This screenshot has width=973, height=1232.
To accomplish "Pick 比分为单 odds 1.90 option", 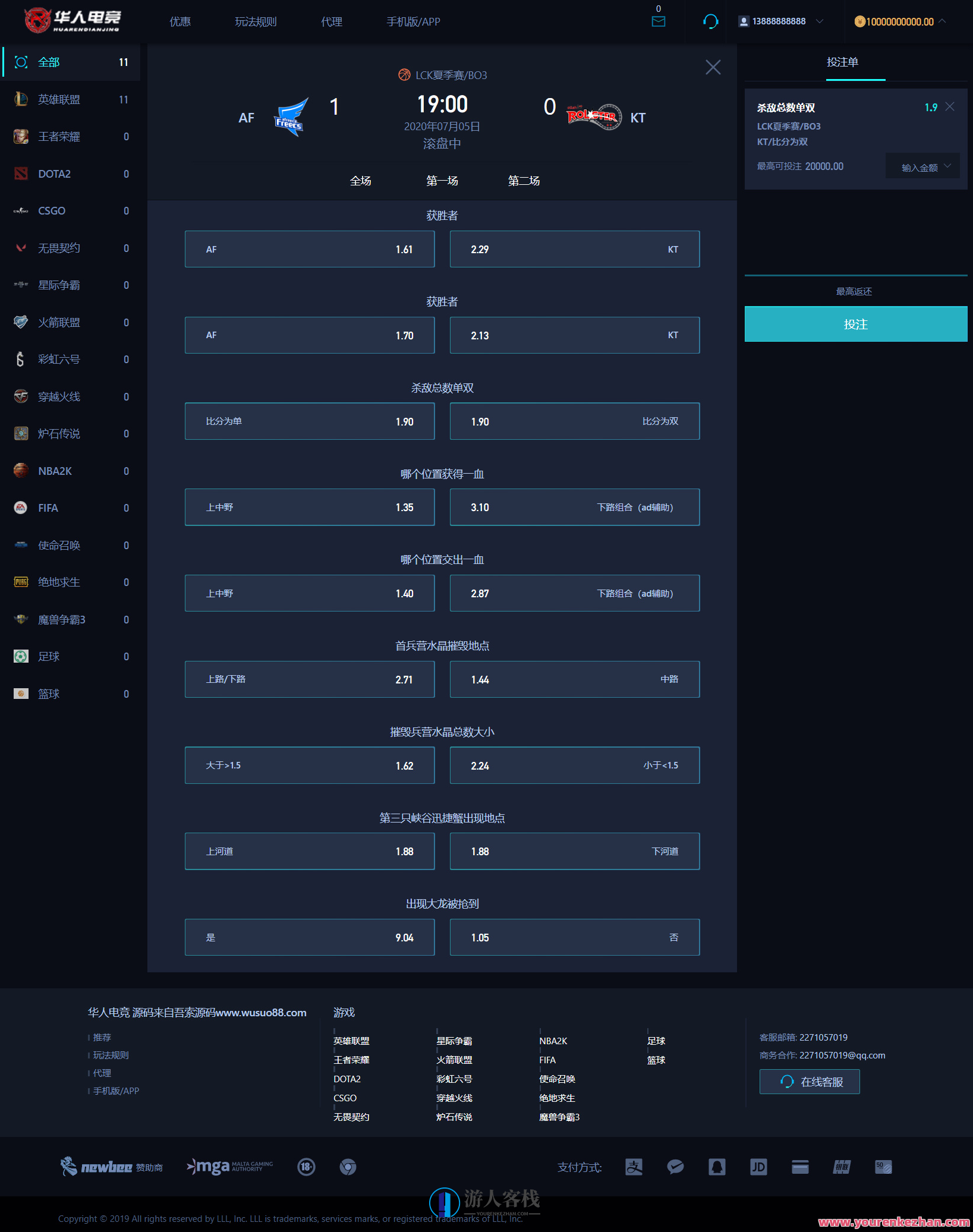I will pyautogui.click(x=309, y=421).
